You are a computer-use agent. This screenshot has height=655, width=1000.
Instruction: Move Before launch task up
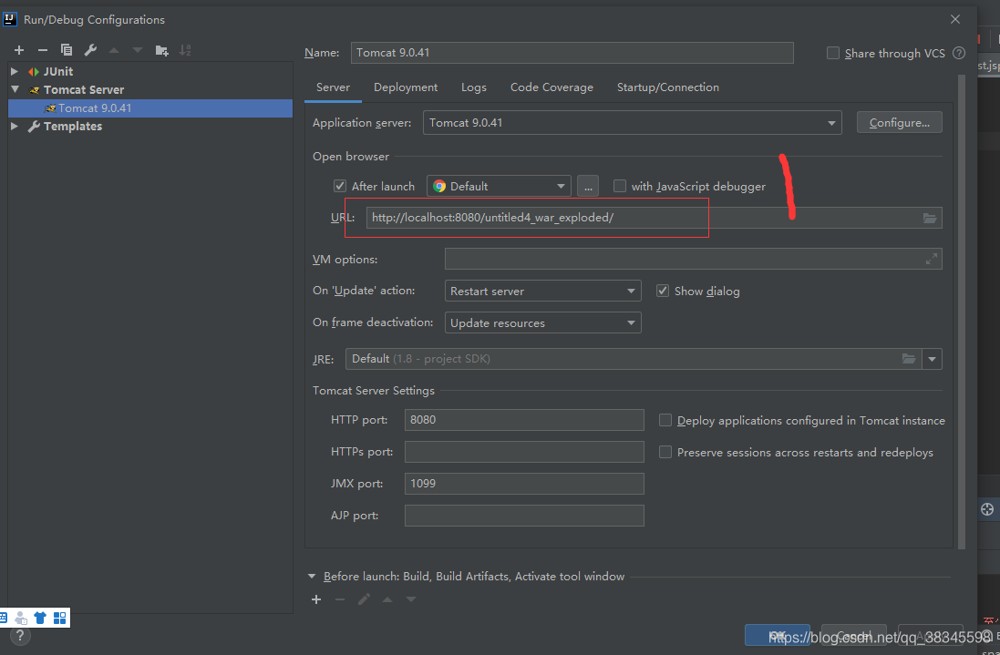tap(387, 599)
